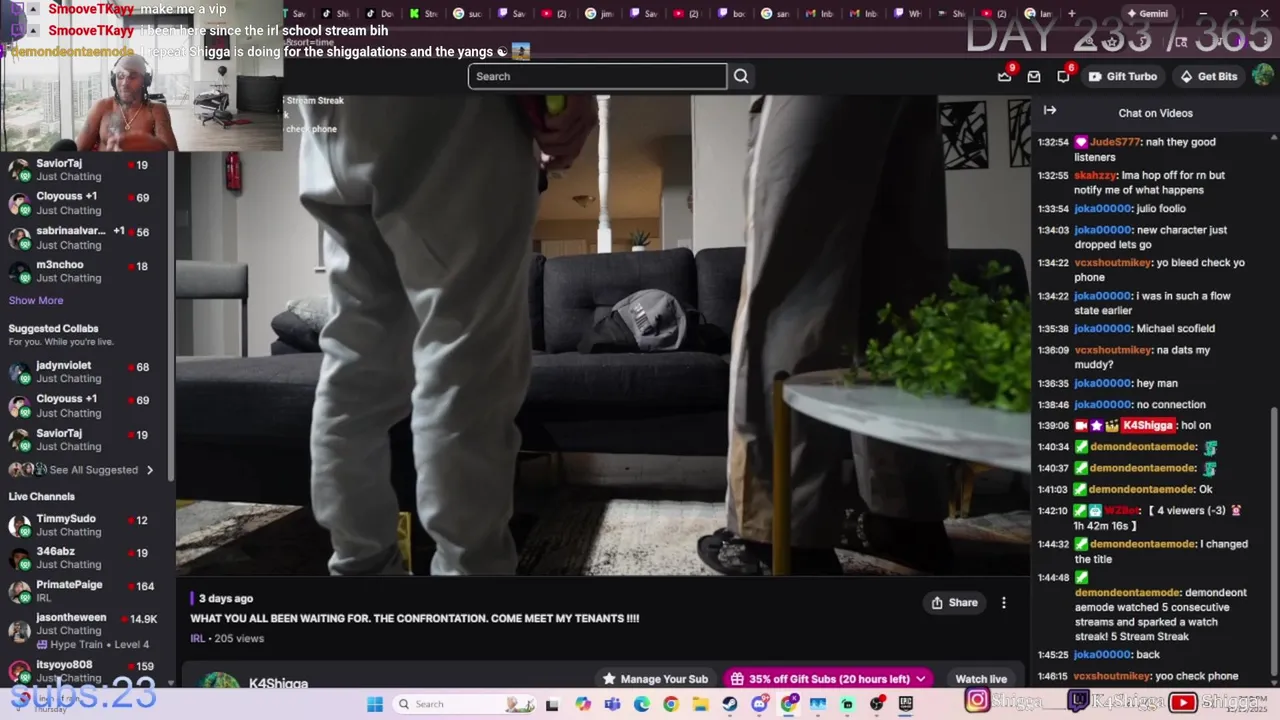The image size is (1280, 720).
Task: Open a new browser tab with plus button
Action: [1072, 14]
